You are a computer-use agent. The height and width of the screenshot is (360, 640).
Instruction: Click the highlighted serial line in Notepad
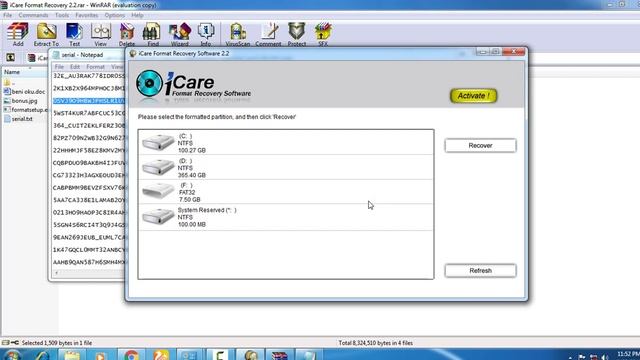[89, 101]
